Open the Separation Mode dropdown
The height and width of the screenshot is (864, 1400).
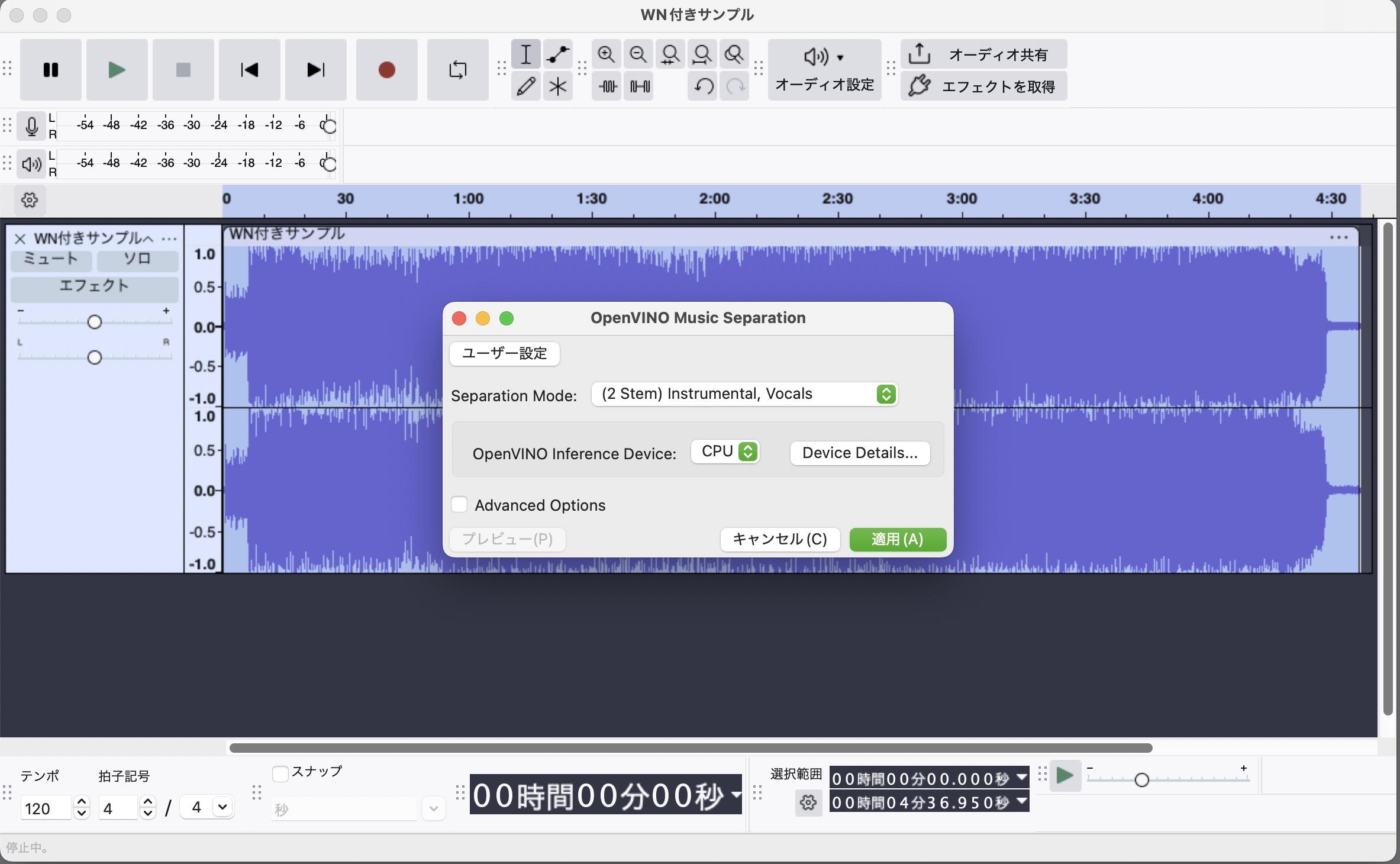pos(744,394)
